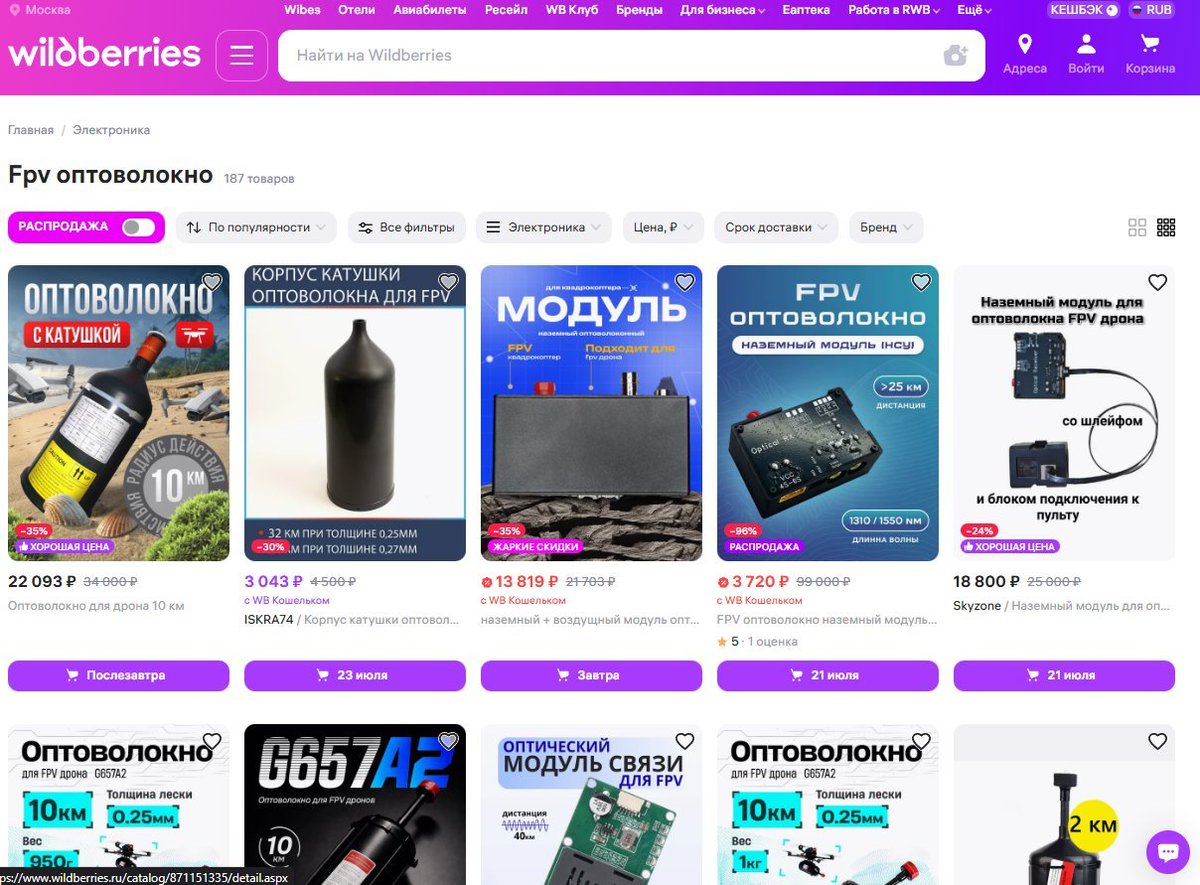Expand the Бренд filter
This screenshot has height=885, width=1200.
click(x=886, y=227)
